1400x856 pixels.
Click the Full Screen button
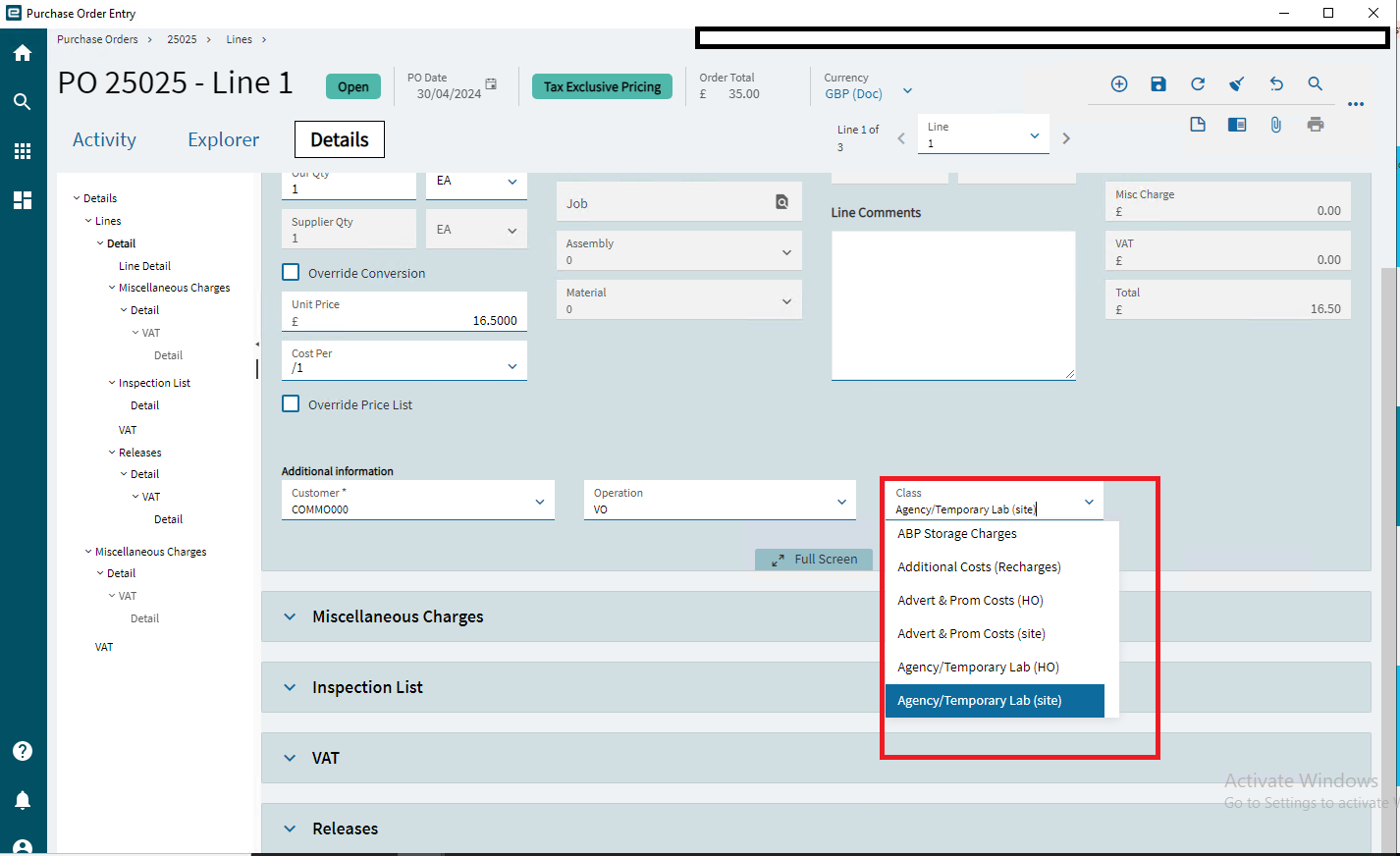[814, 560]
